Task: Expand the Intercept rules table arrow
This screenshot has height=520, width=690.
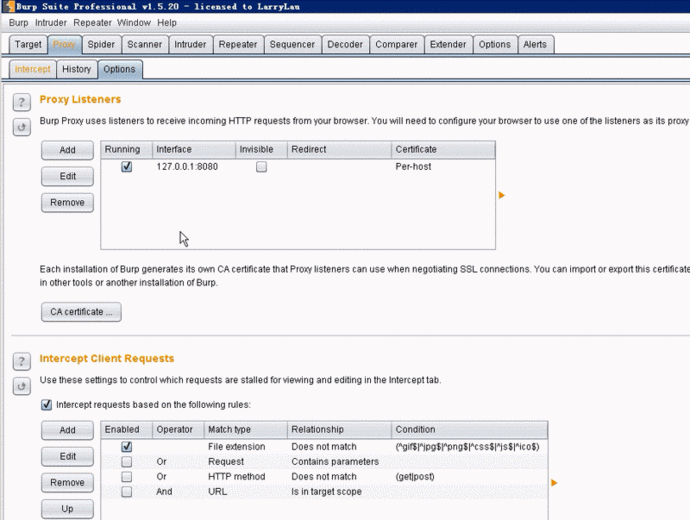Action: pyautogui.click(x=554, y=483)
